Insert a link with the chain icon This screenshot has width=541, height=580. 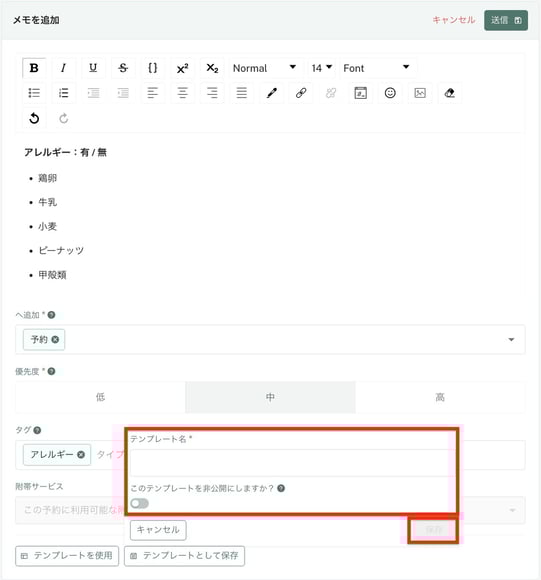[x=301, y=93]
